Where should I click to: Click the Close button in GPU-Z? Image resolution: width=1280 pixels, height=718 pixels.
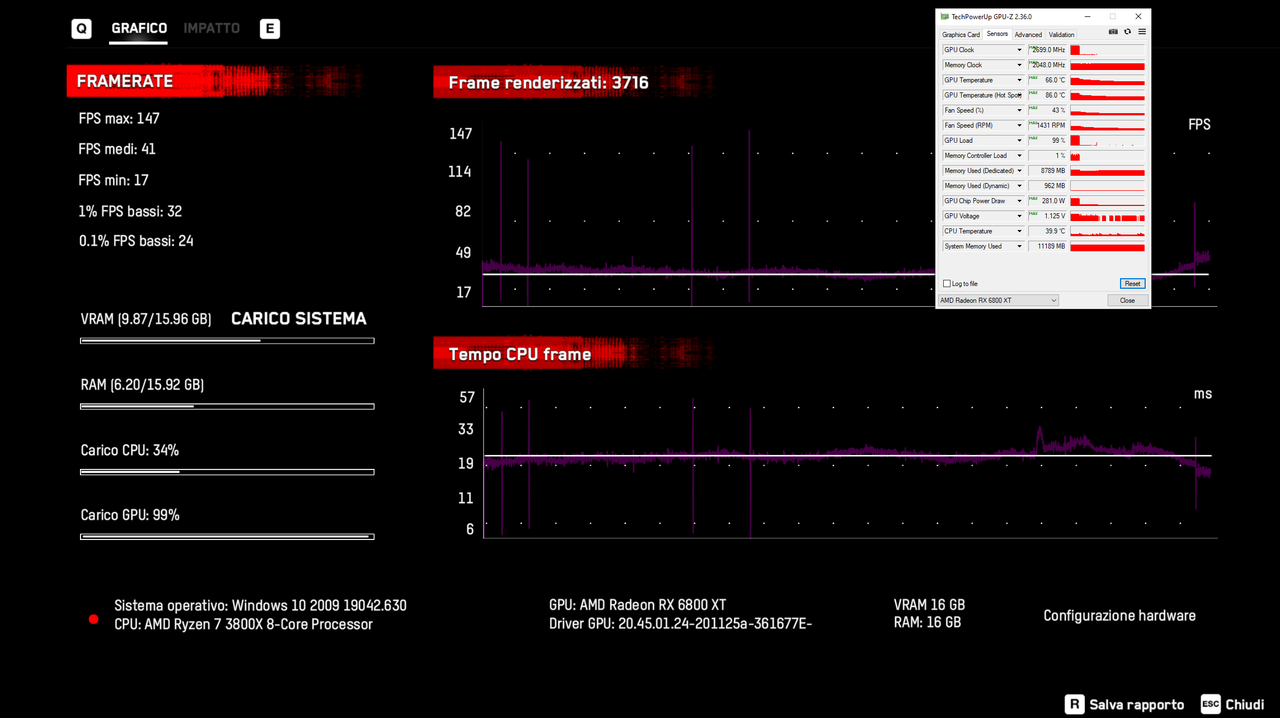point(1127,300)
